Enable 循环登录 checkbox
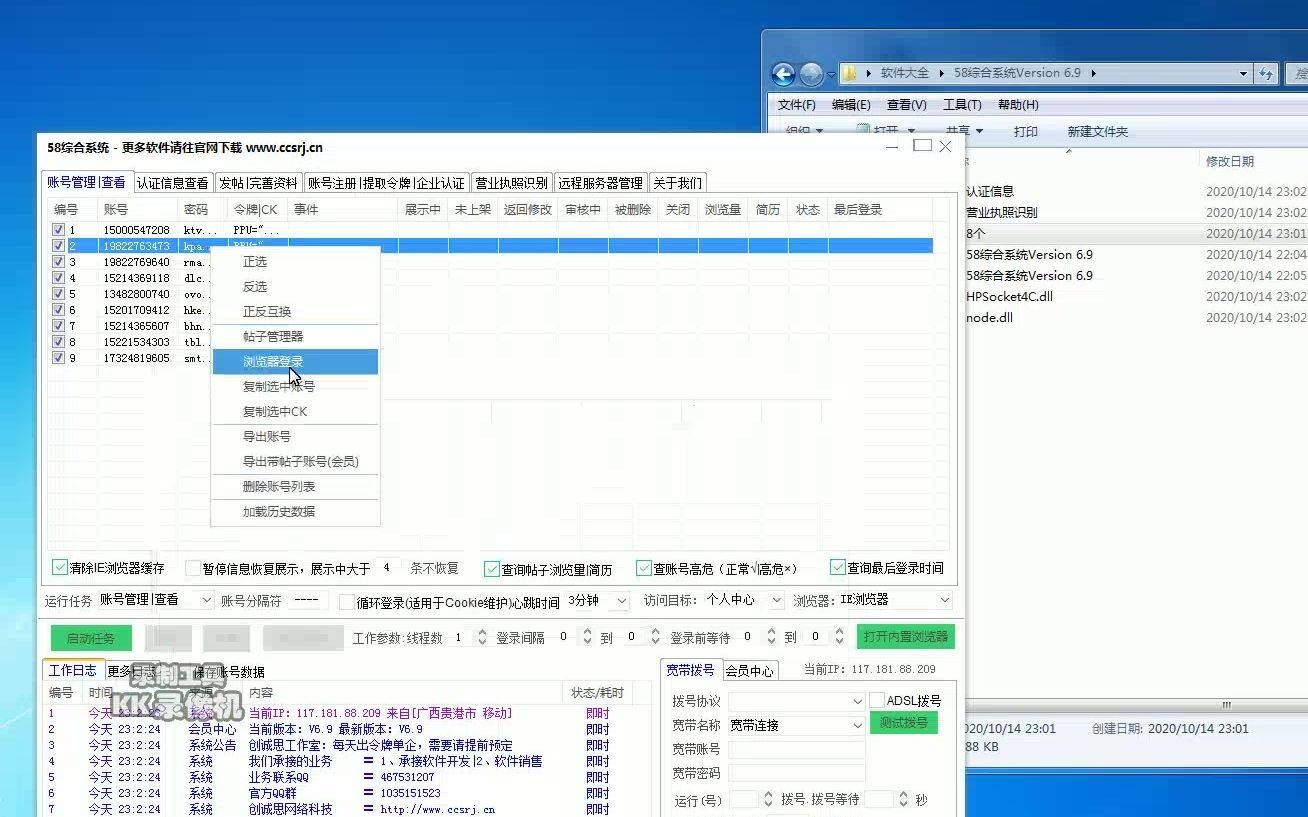The image size is (1308, 817). click(347, 602)
